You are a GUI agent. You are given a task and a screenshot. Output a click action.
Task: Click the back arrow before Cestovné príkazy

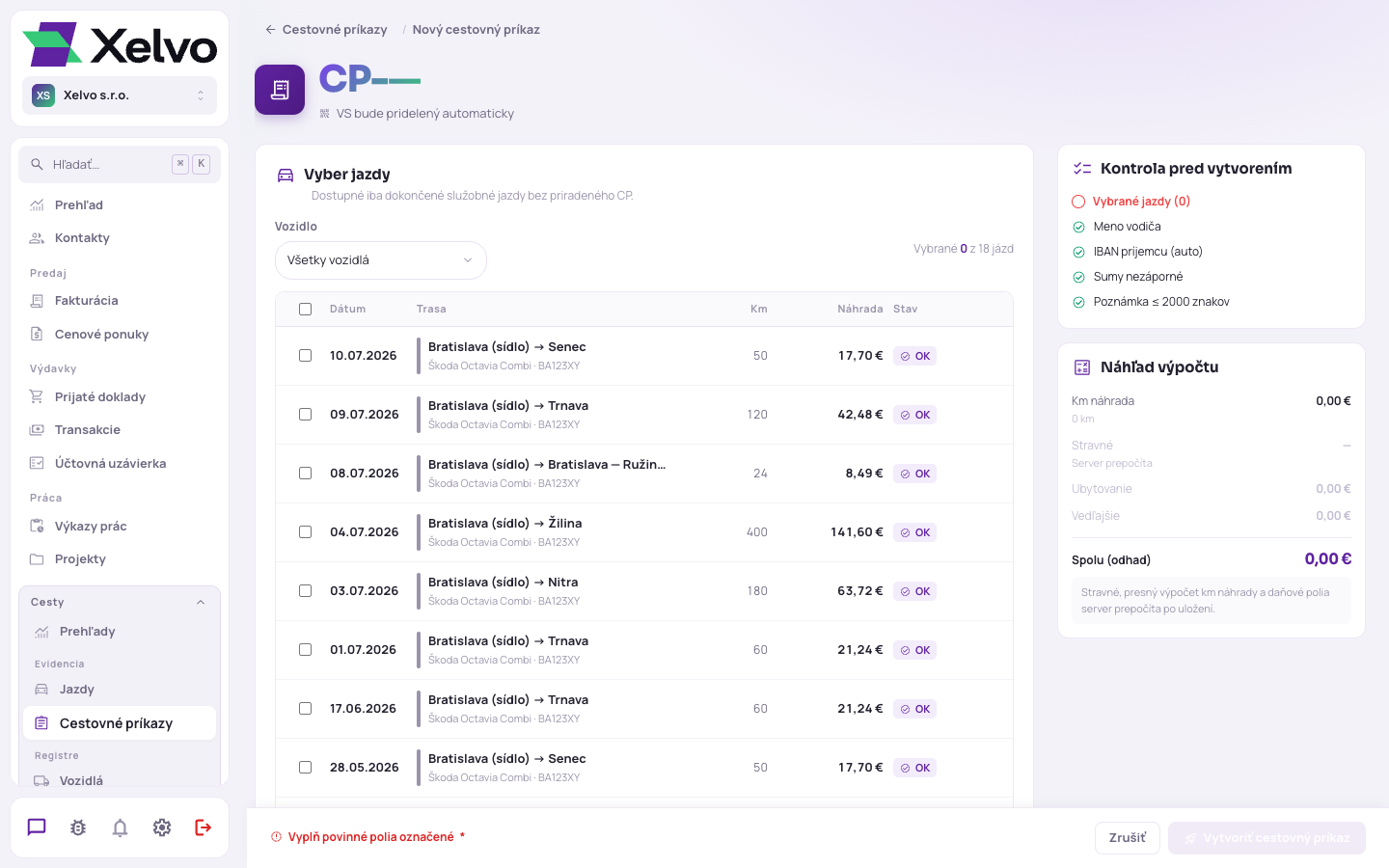tap(271, 30)
